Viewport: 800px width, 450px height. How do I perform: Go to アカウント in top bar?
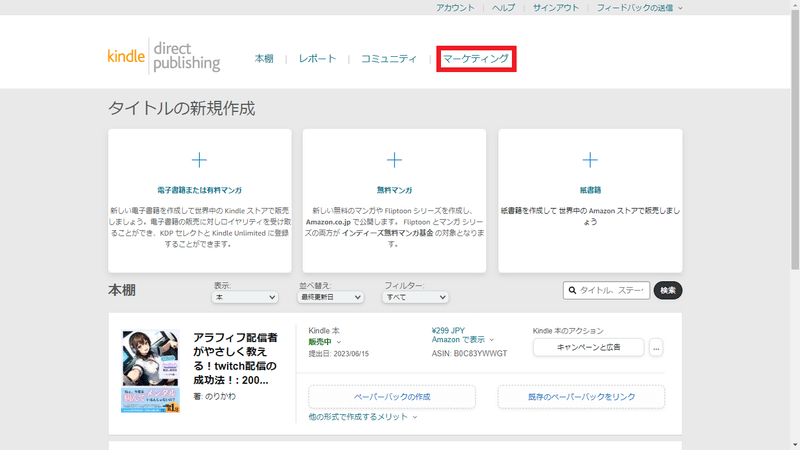(x=455, y=8)
